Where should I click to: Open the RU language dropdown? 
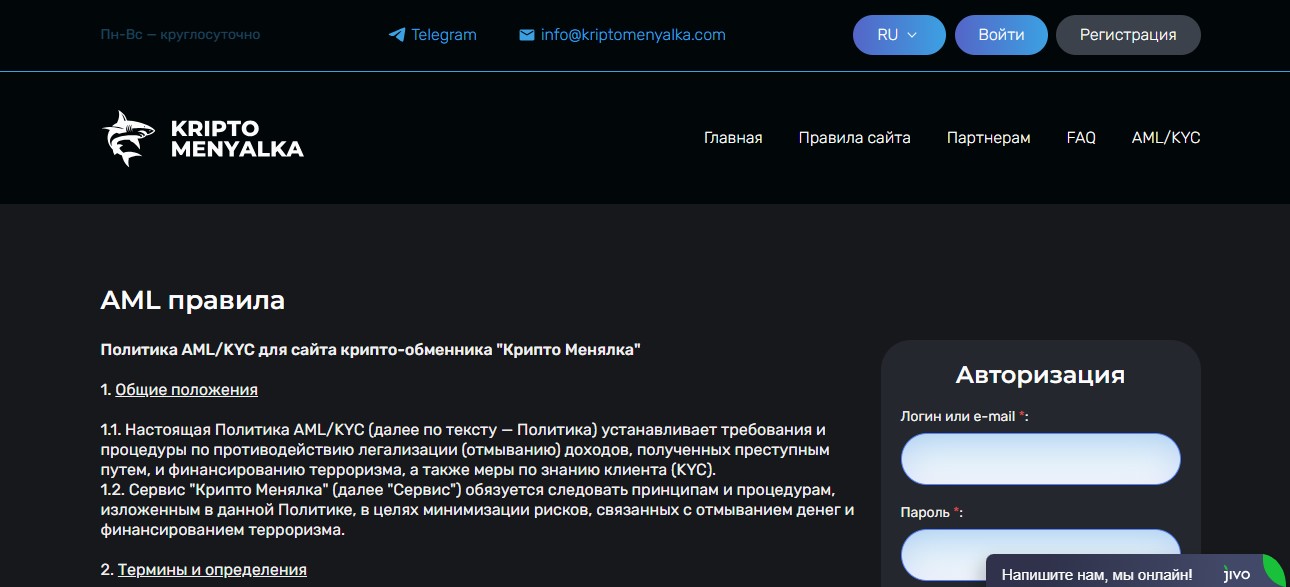coord(899,35)
